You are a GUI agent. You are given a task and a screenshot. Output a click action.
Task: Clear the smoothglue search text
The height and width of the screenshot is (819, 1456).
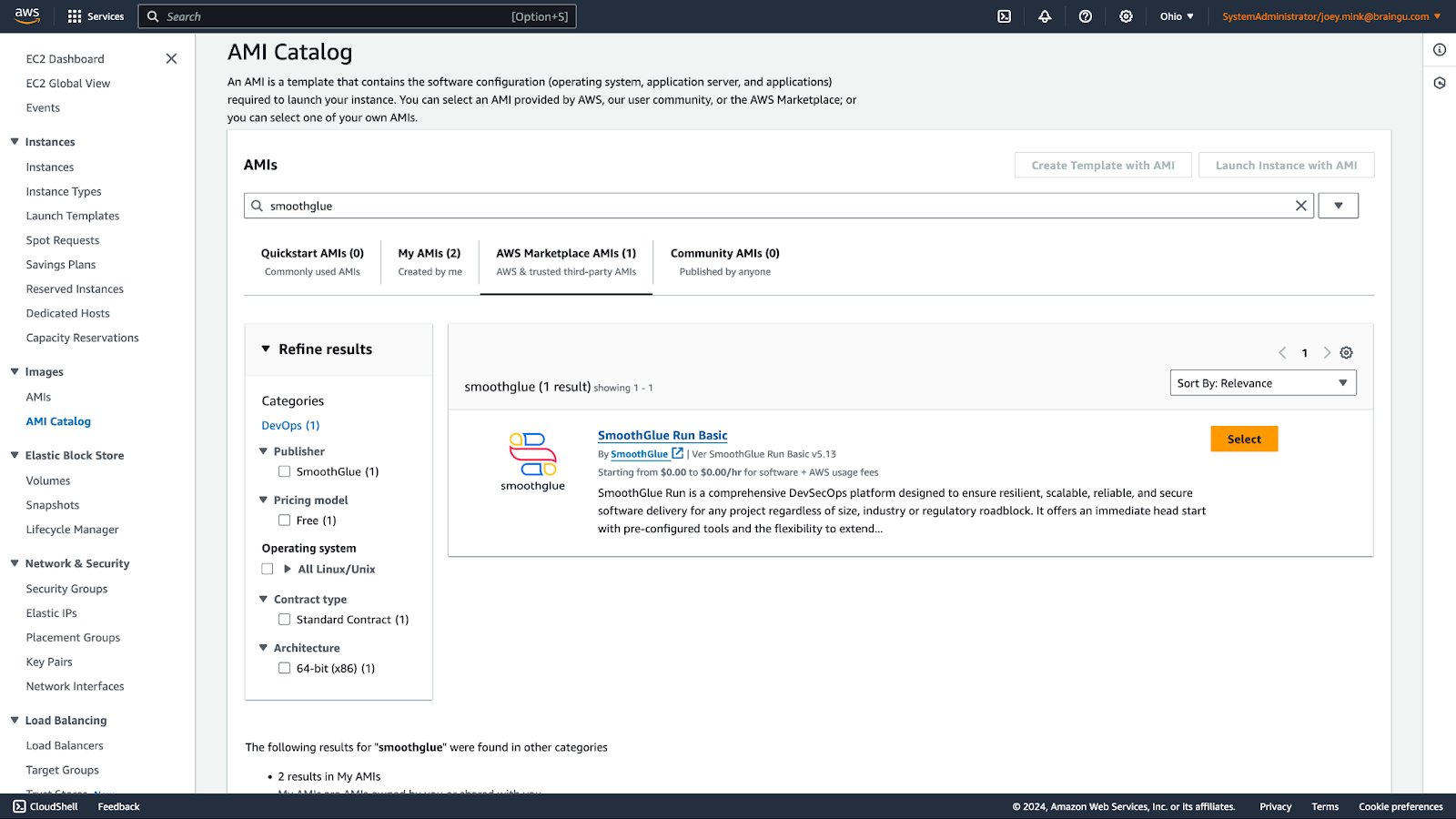(x=1301, y=206)
